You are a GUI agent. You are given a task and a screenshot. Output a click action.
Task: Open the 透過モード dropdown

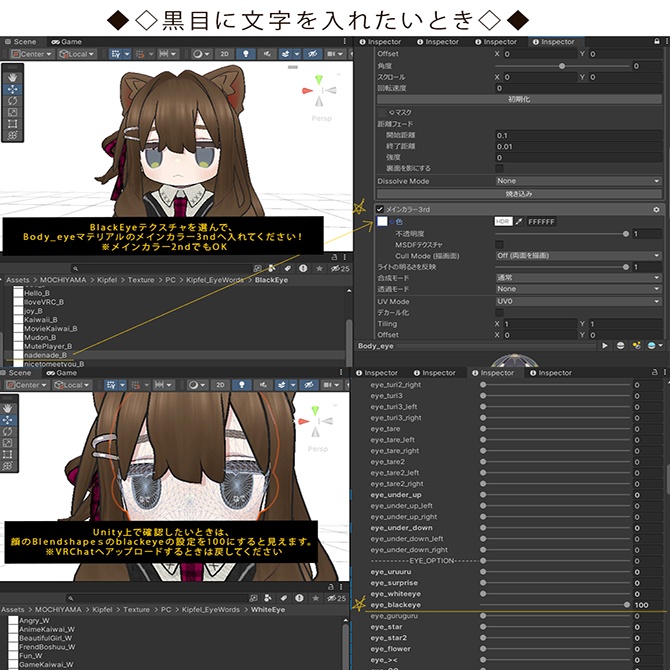click(578, 289)
